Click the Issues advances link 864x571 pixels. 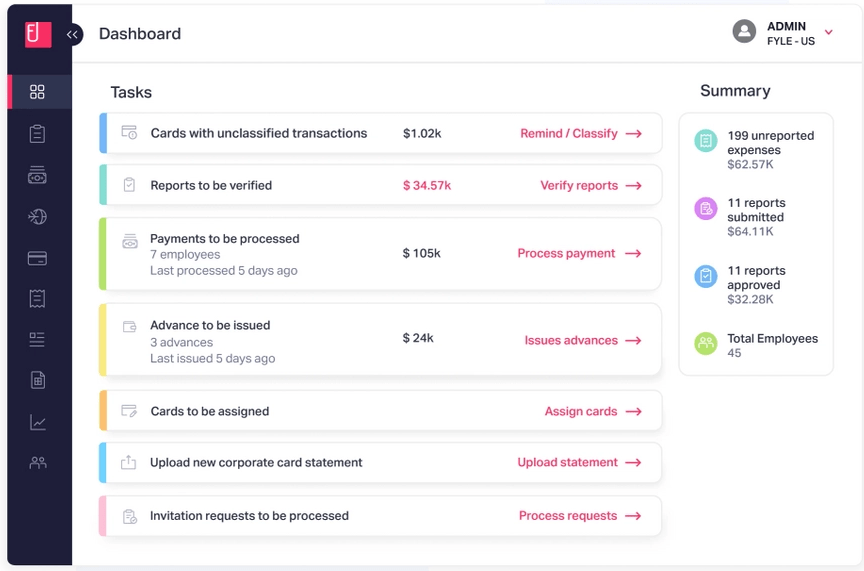(x=571, y=340)
